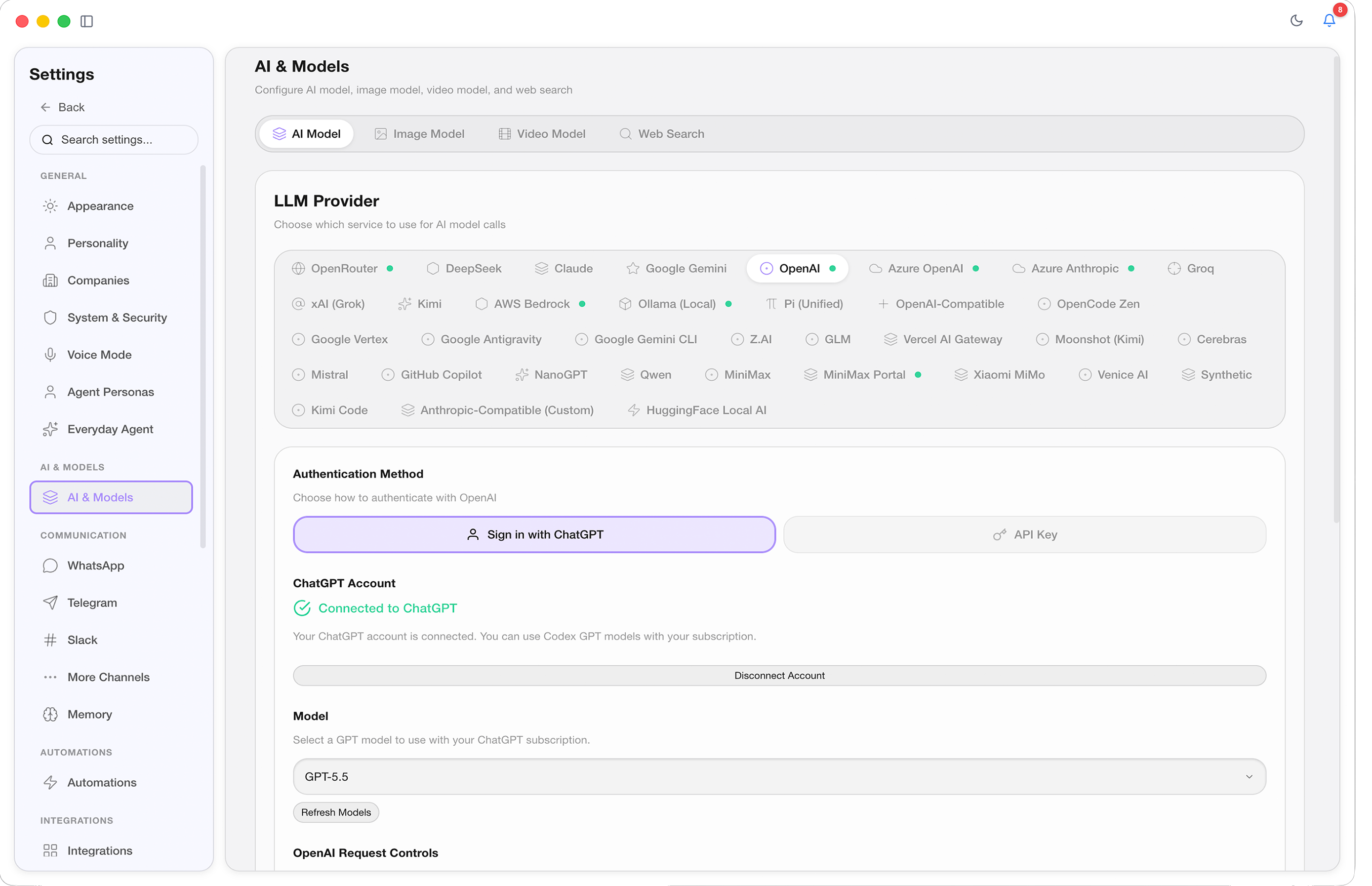Select OpenRouter provider
Image resolution: width=1372 pixels, height=886 pixels.
(x=343, y=269)
